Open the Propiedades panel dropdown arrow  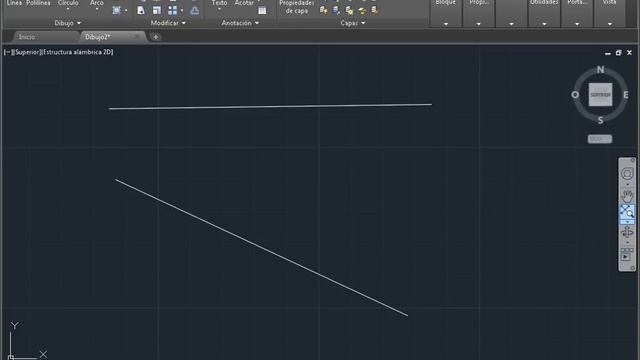click(x=478, y=24)
